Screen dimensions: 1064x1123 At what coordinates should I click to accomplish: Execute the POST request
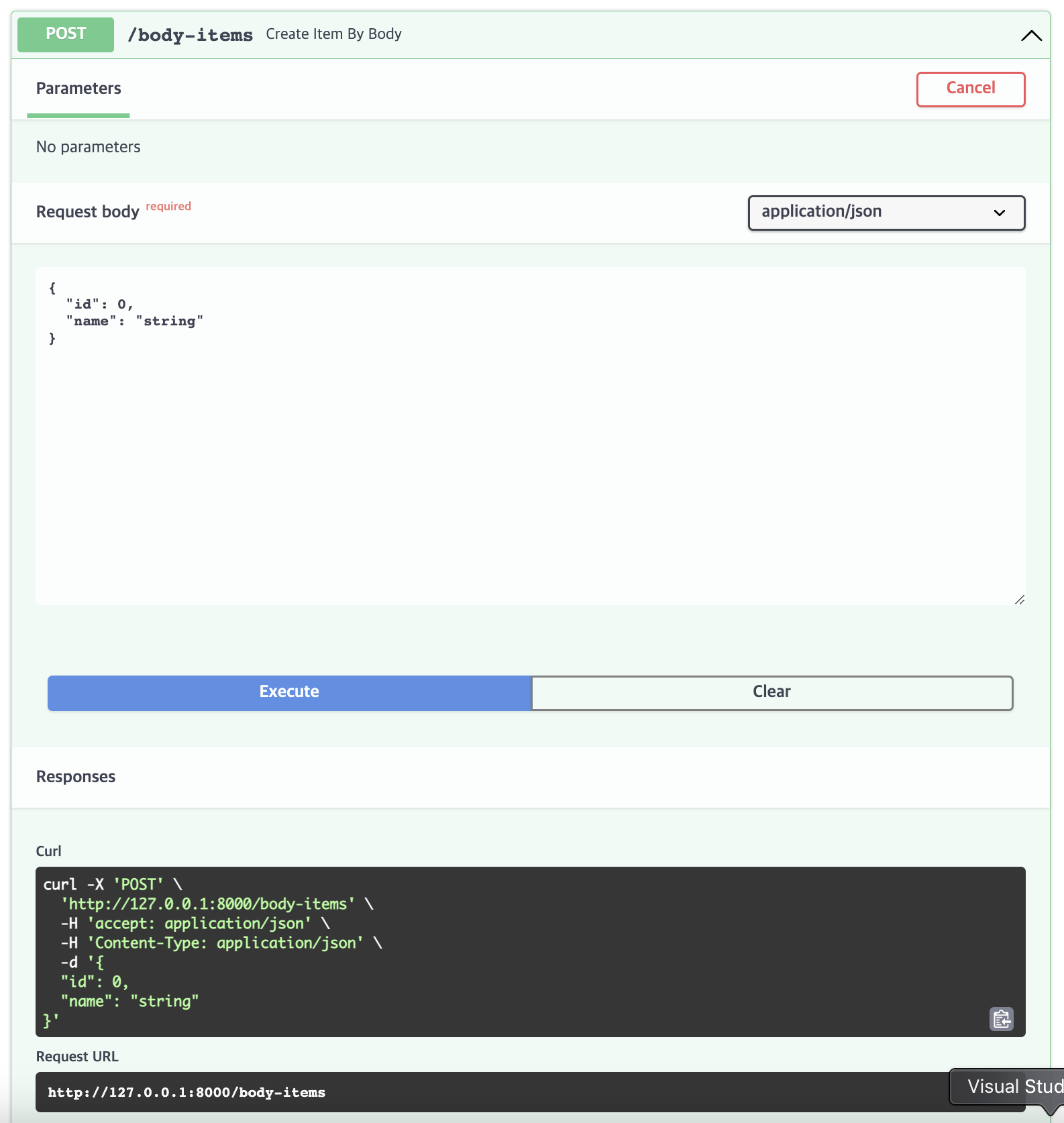(x=289, y=693)
